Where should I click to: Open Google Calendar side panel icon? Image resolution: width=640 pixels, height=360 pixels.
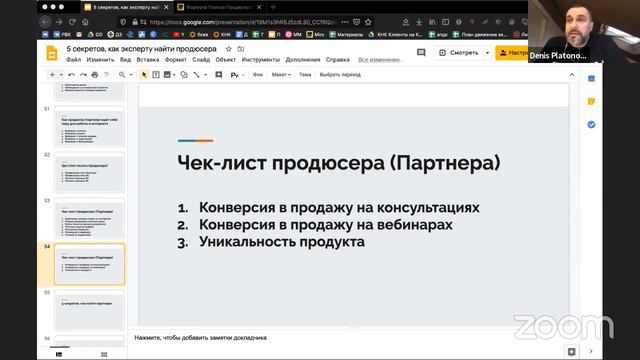coord(591,78)
